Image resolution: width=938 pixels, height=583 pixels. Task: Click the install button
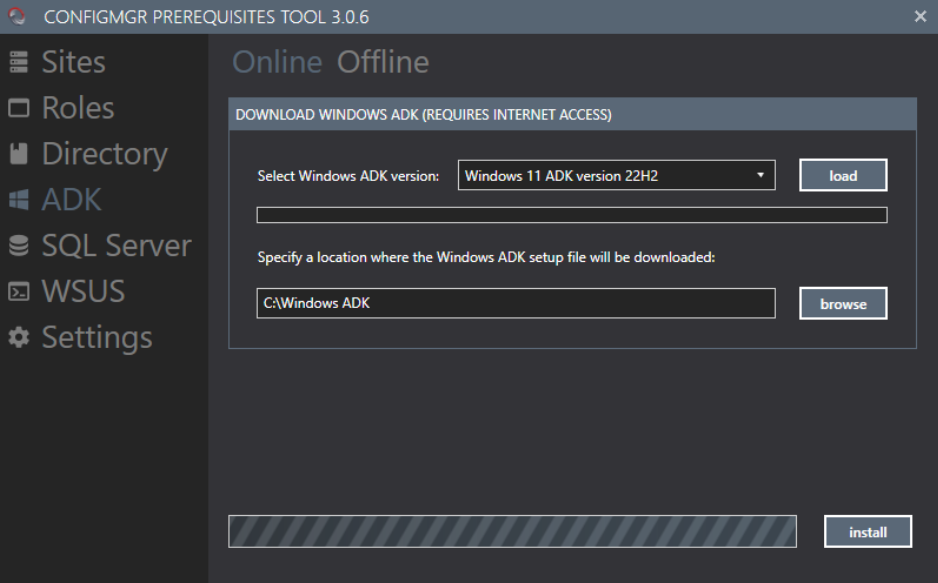point(868,532)
